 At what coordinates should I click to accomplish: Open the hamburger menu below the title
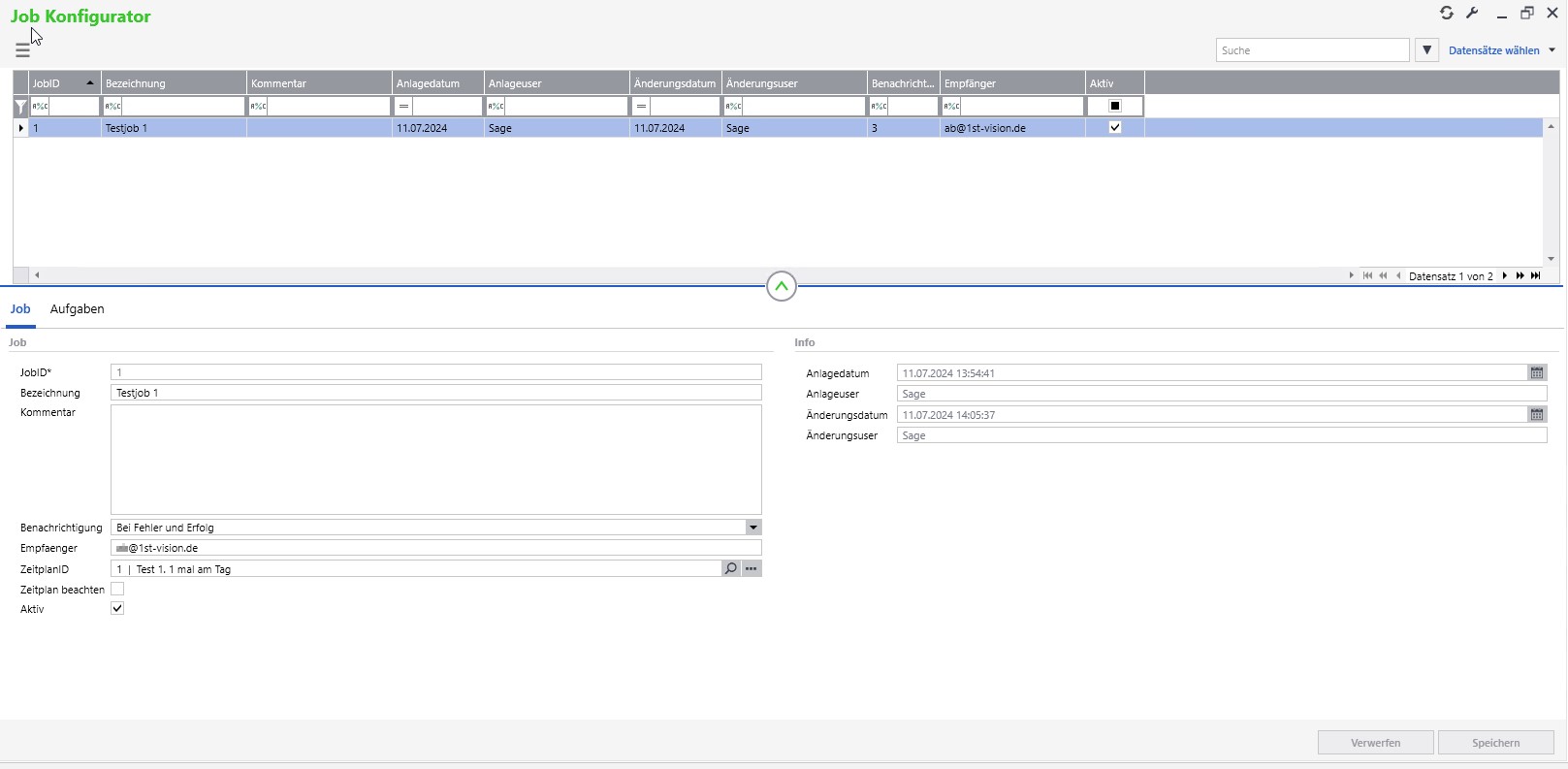pos(23,50)
